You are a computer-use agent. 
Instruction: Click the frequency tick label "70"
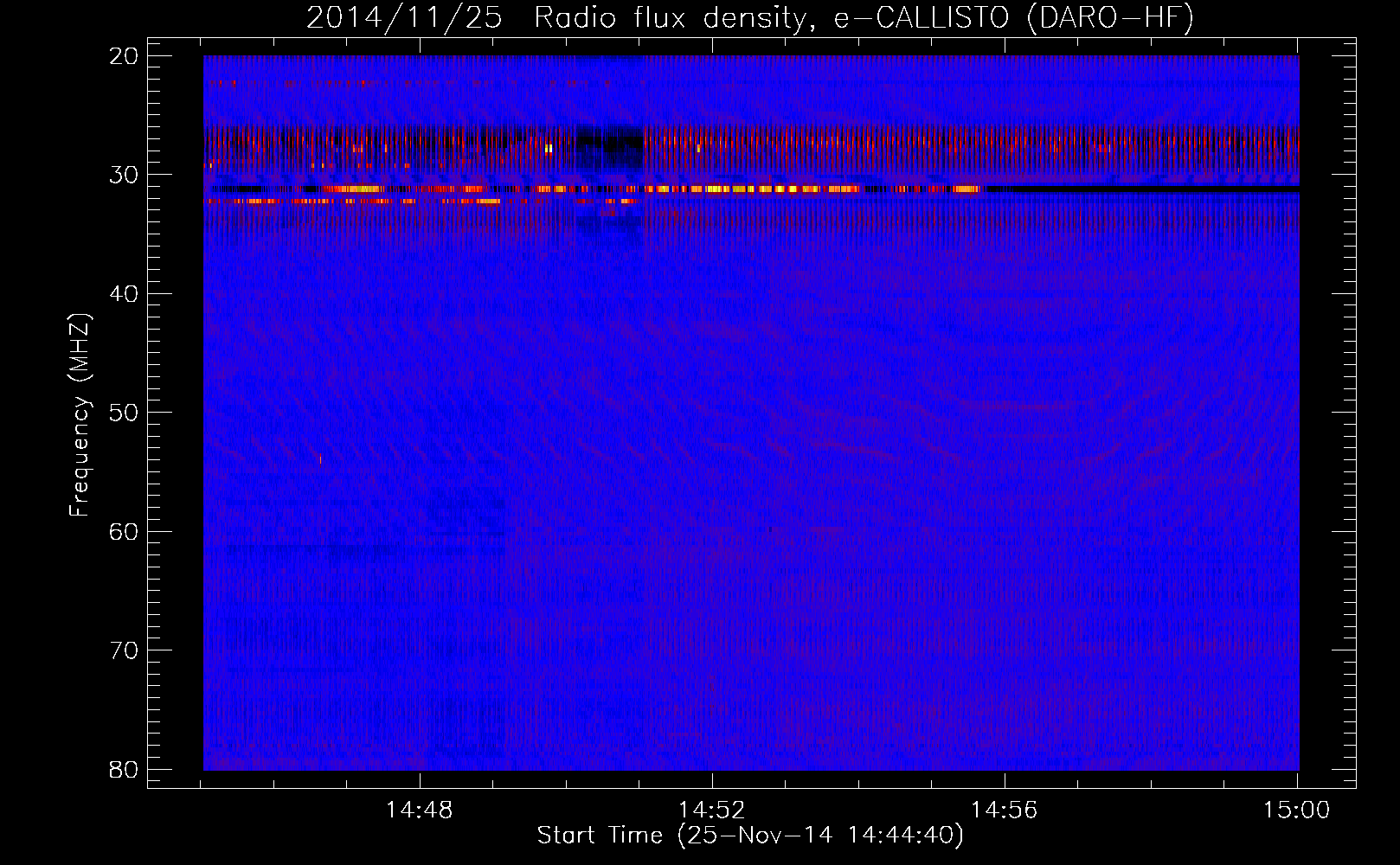[x=125, y=650]
